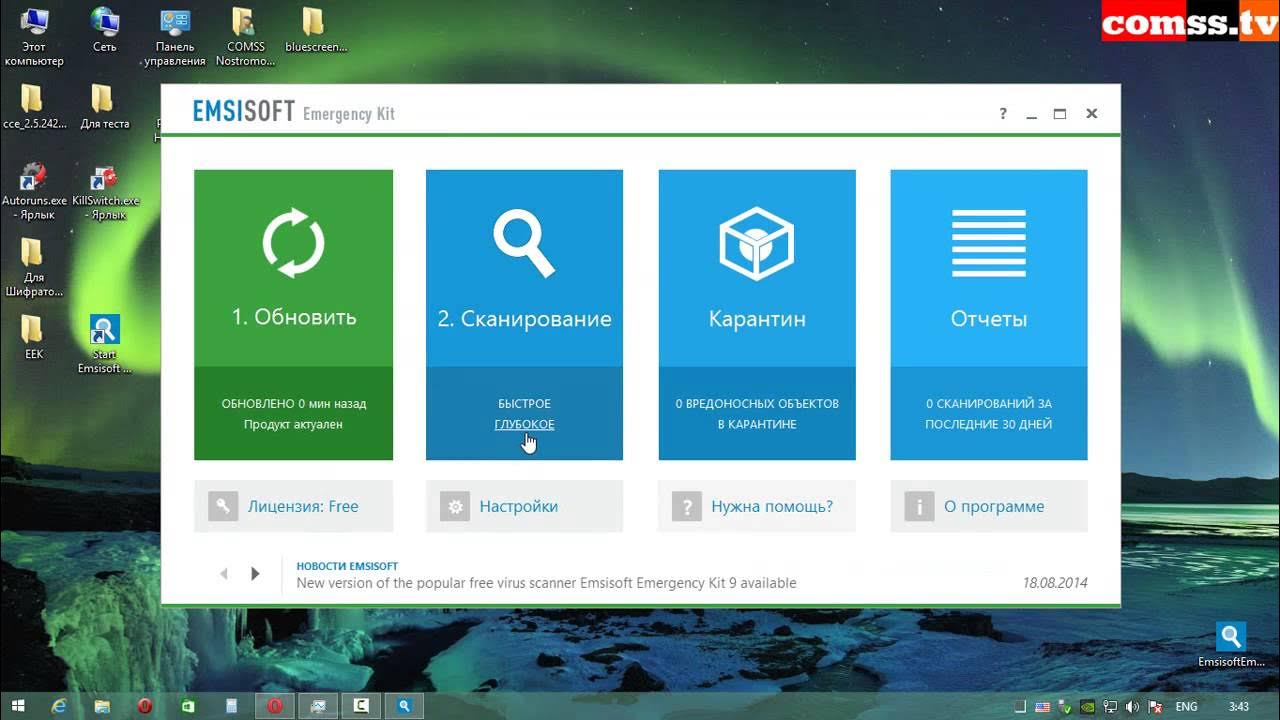Click the 0 ВРЕДОНОСНЫХ ОБЪЕКТОВ В КАРАНТИНЕ text
Viewport: 1280px width, 720px height.
click(x=757, y=414)
